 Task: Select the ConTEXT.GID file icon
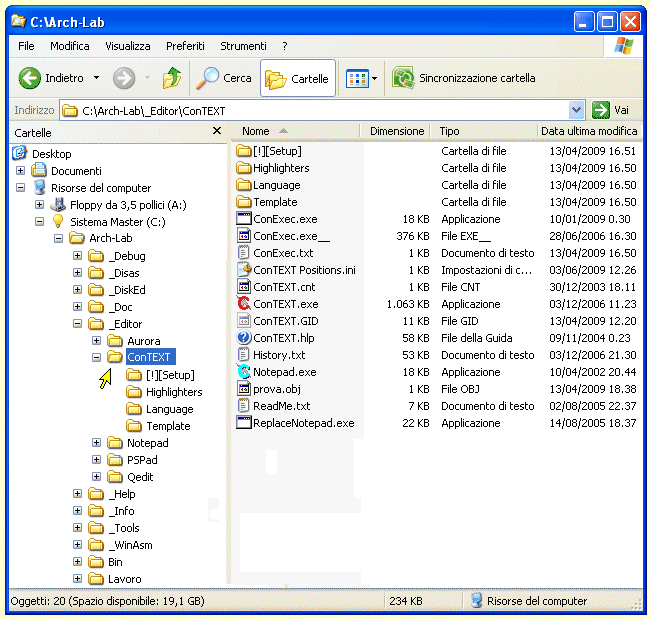pos(244,320)
